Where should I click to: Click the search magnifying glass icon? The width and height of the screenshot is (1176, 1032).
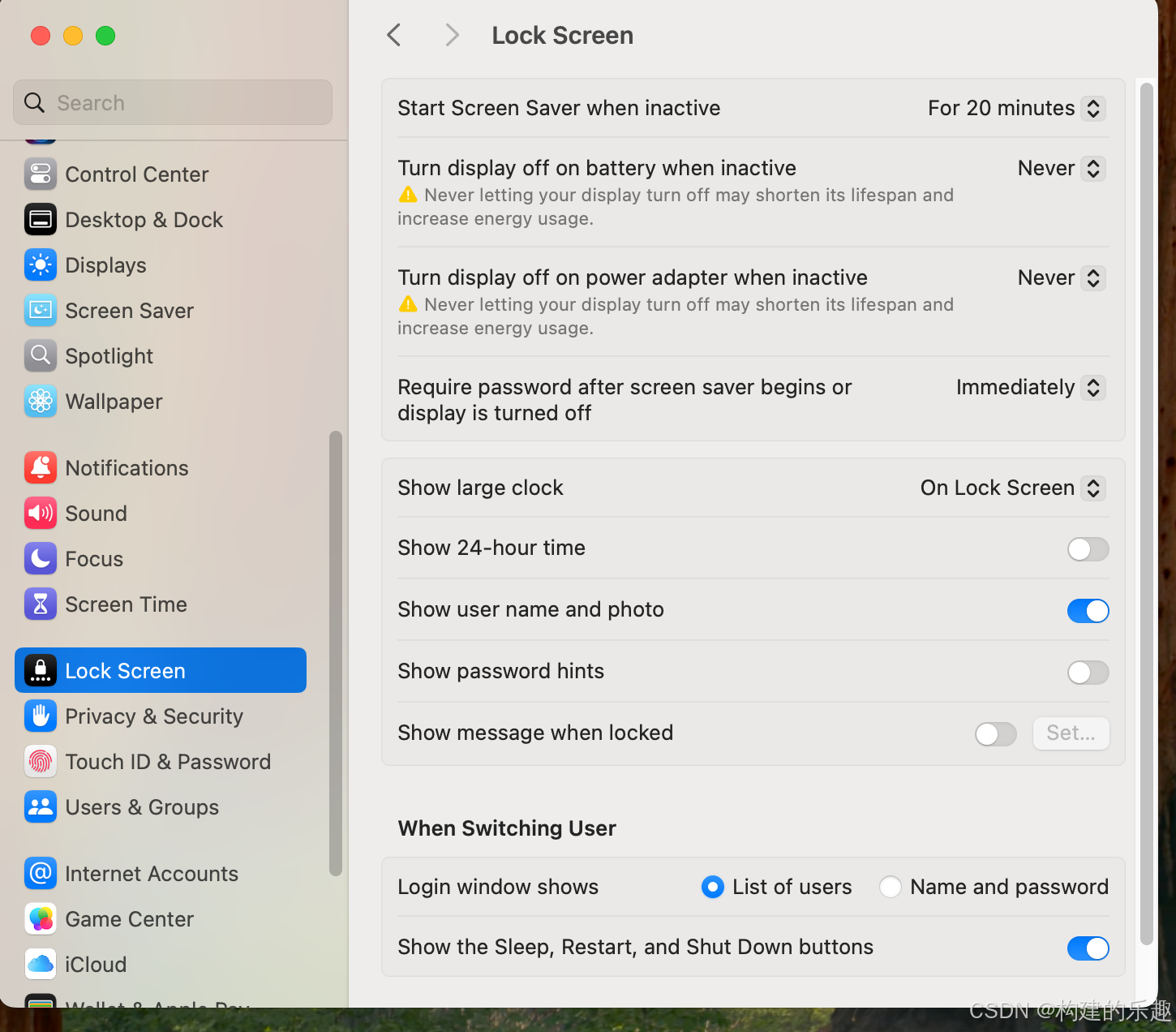35,102
